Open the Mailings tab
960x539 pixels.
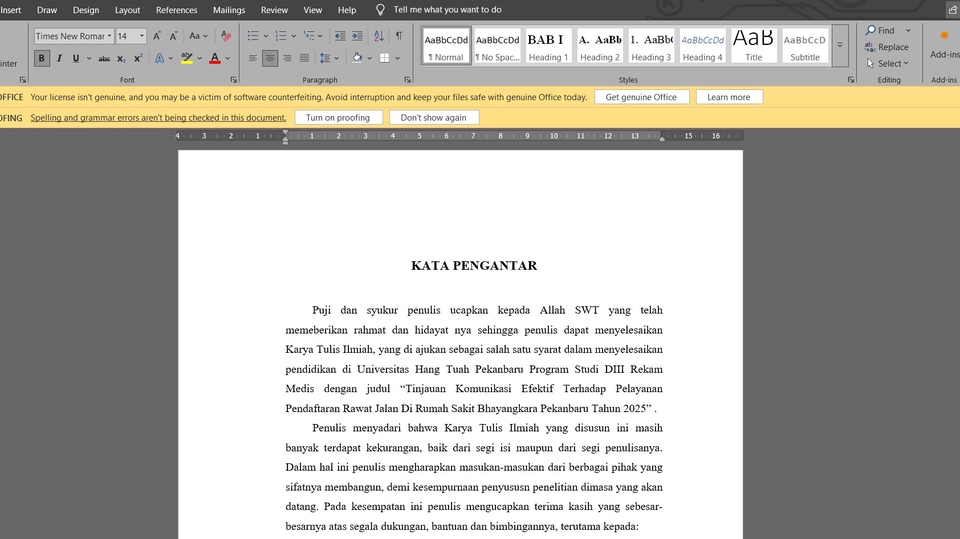tap(229, 10)
